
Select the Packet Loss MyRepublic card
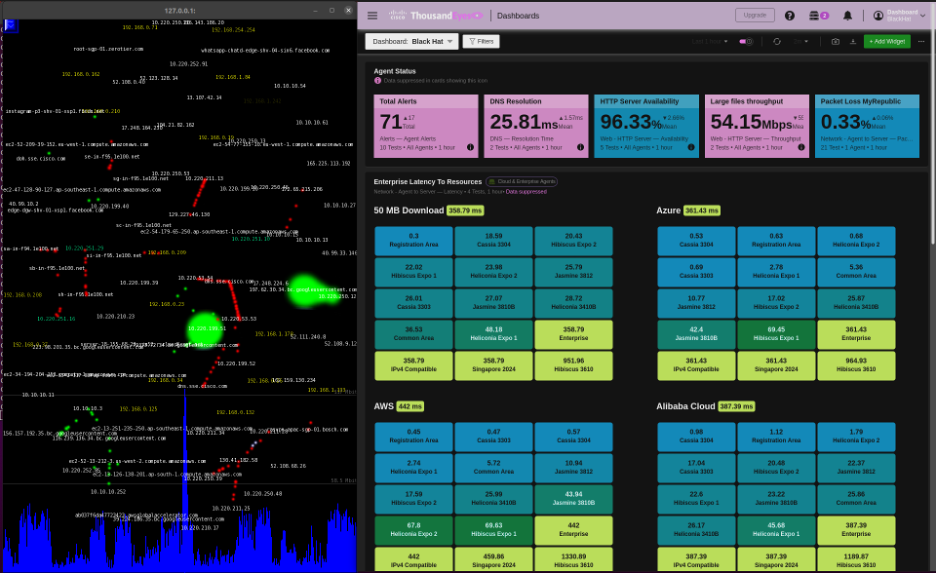point(867,126)
